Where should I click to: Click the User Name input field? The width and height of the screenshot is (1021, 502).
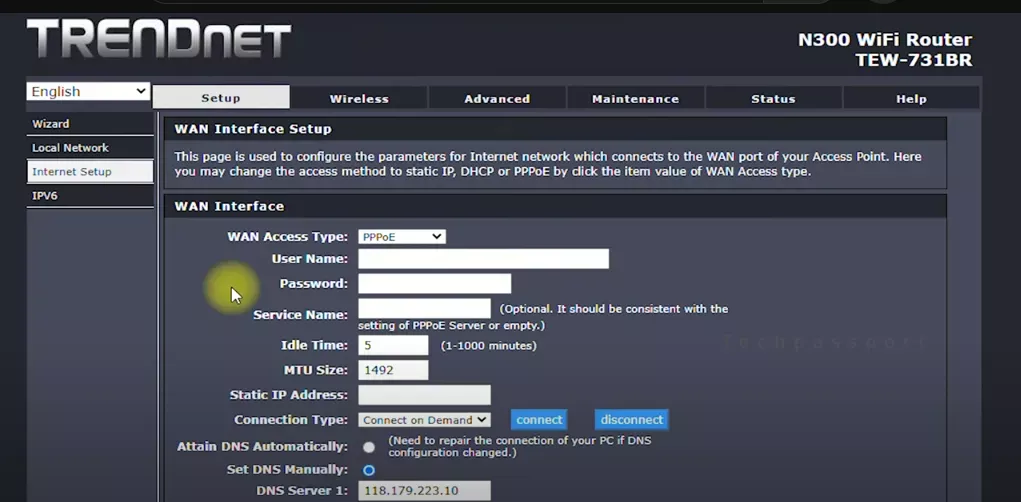(483, 259)
